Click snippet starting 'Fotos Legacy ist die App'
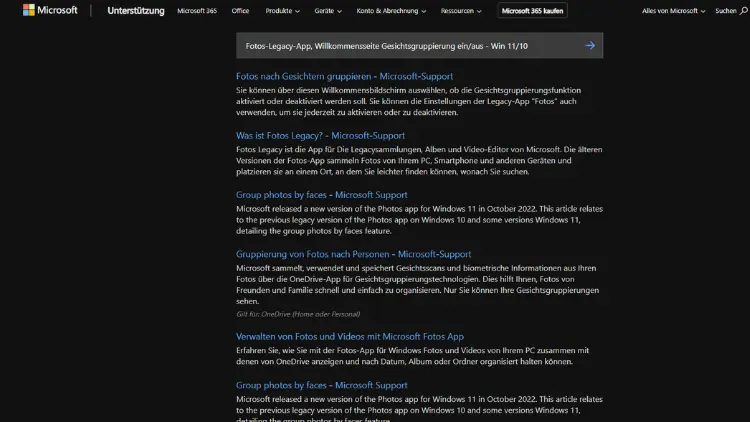750x422 pixels. [x=419, y=160]
